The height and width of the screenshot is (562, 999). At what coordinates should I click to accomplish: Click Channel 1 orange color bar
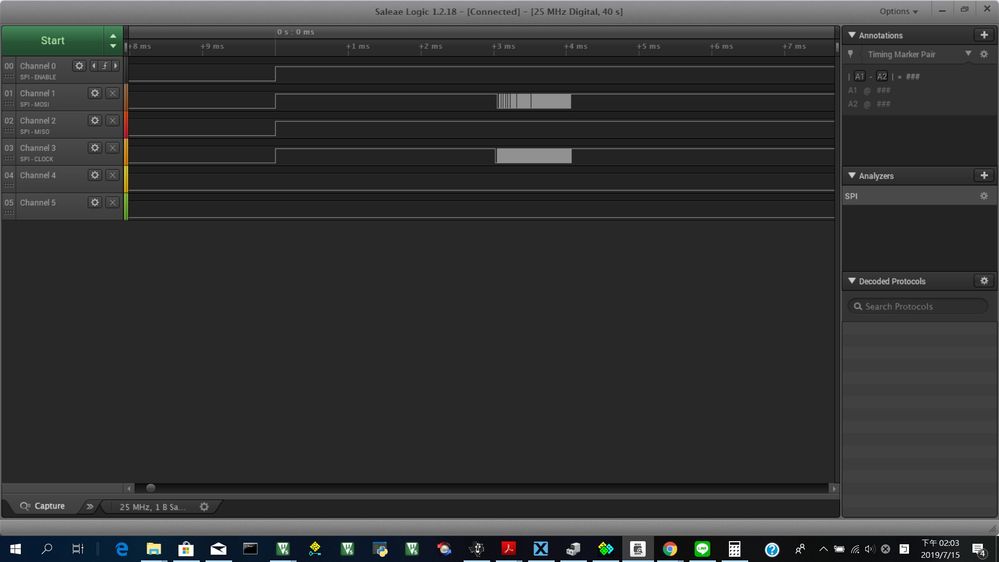click(126, 97)
